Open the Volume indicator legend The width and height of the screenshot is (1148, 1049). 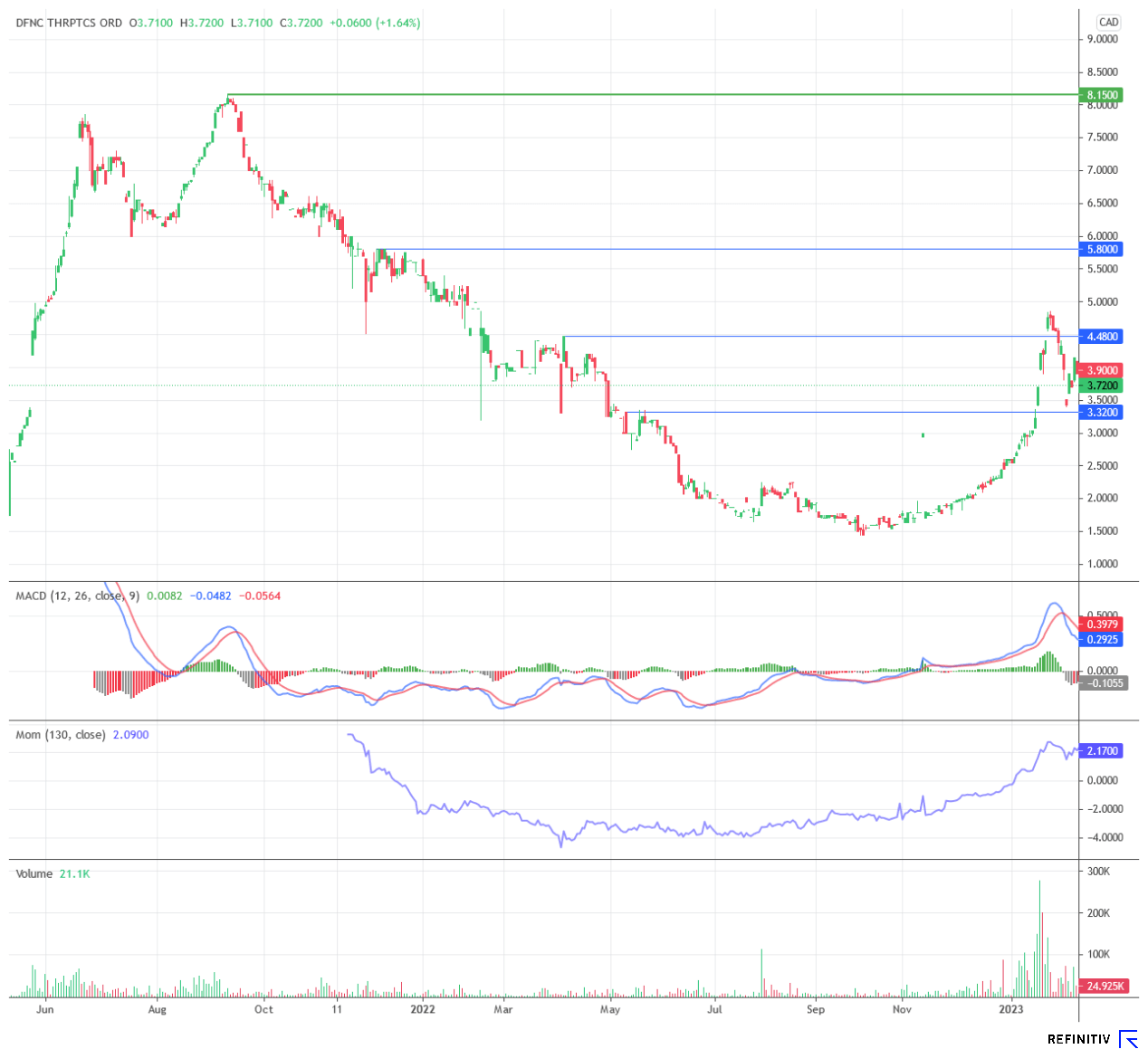tap(34, 874)
